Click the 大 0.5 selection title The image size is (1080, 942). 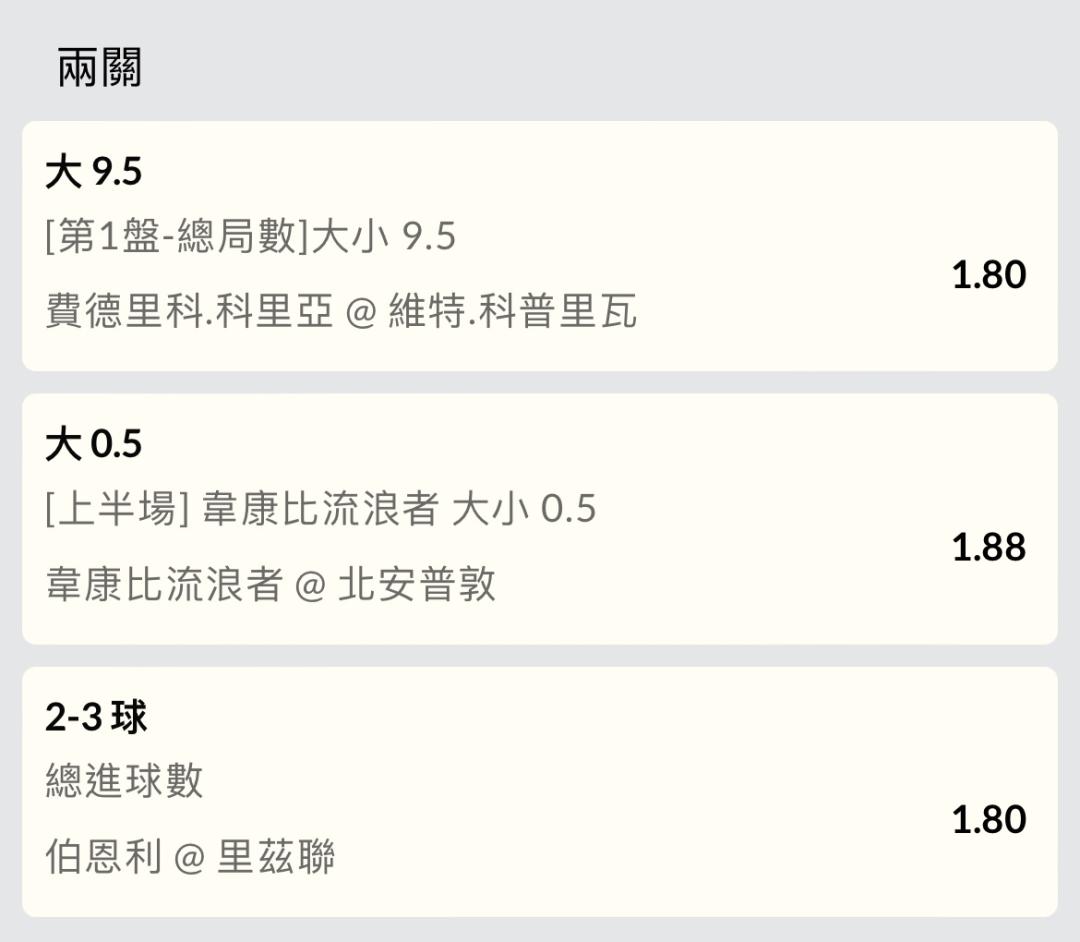[x=93, y=443]
